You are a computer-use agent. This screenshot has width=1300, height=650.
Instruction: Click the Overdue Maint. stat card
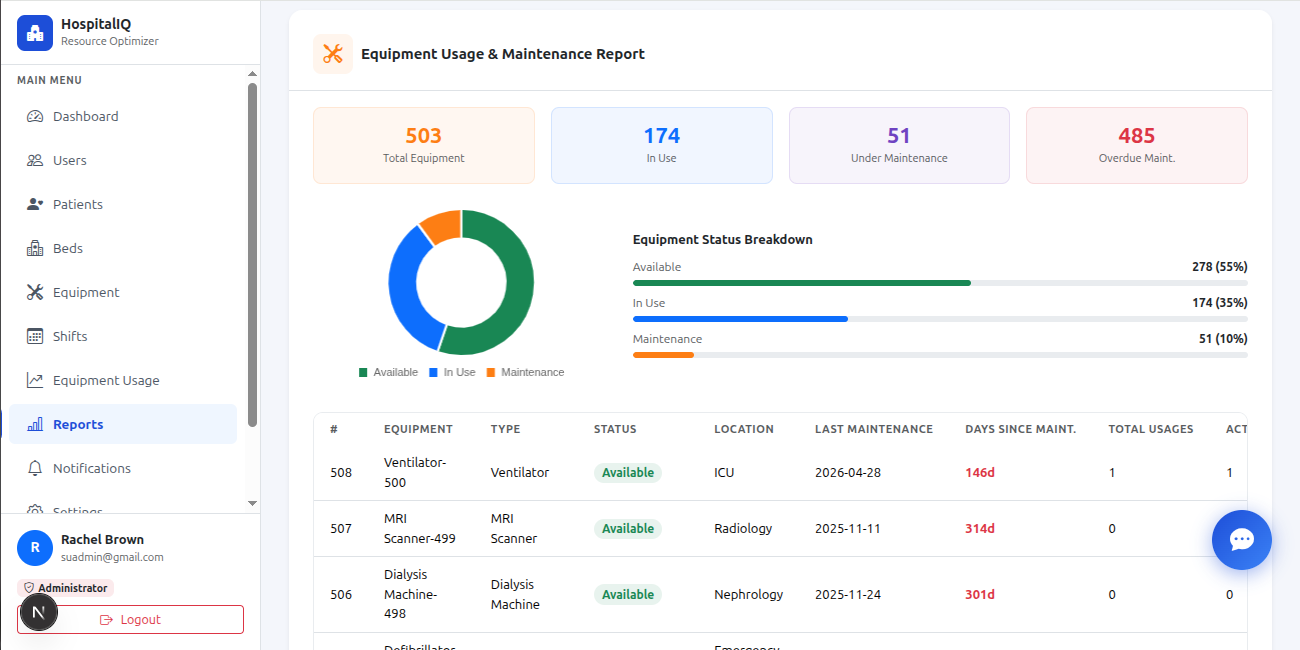[1137, 145]
